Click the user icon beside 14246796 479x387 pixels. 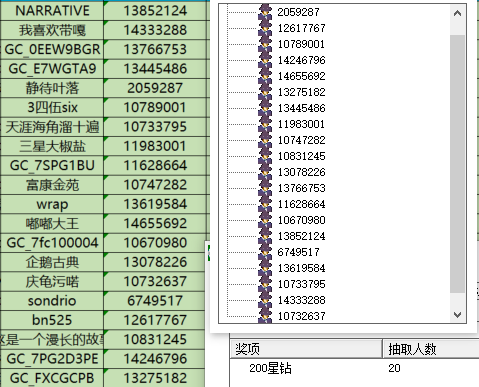(x=265, y=60)
